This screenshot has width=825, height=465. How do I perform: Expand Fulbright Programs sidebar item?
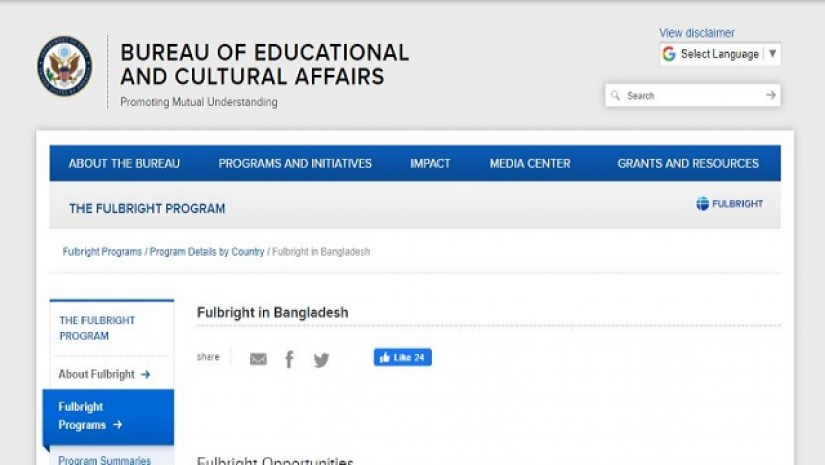pyautogui.click(x=108, y=416)
